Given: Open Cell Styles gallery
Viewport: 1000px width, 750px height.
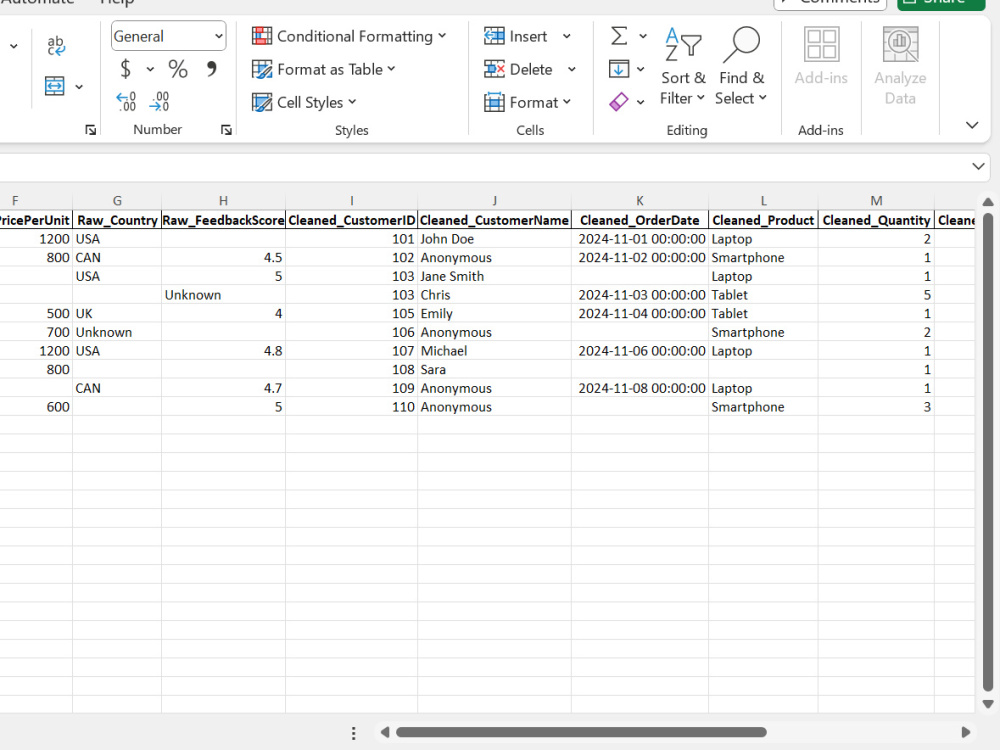Looking at the screenshot, I should click(x=304, y=102).
